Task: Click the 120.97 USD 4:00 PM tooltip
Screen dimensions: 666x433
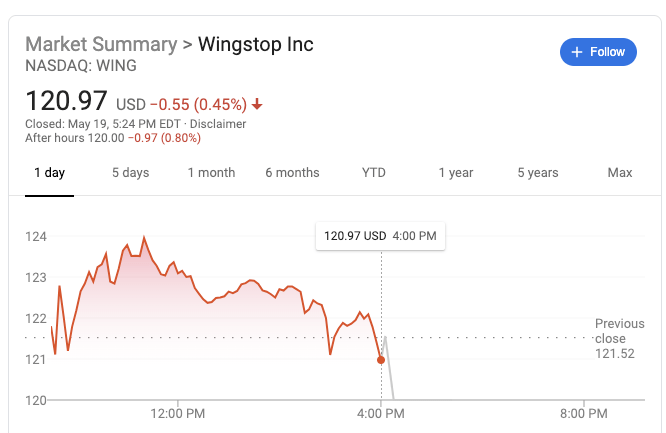Action: click(x=380, y=236)
